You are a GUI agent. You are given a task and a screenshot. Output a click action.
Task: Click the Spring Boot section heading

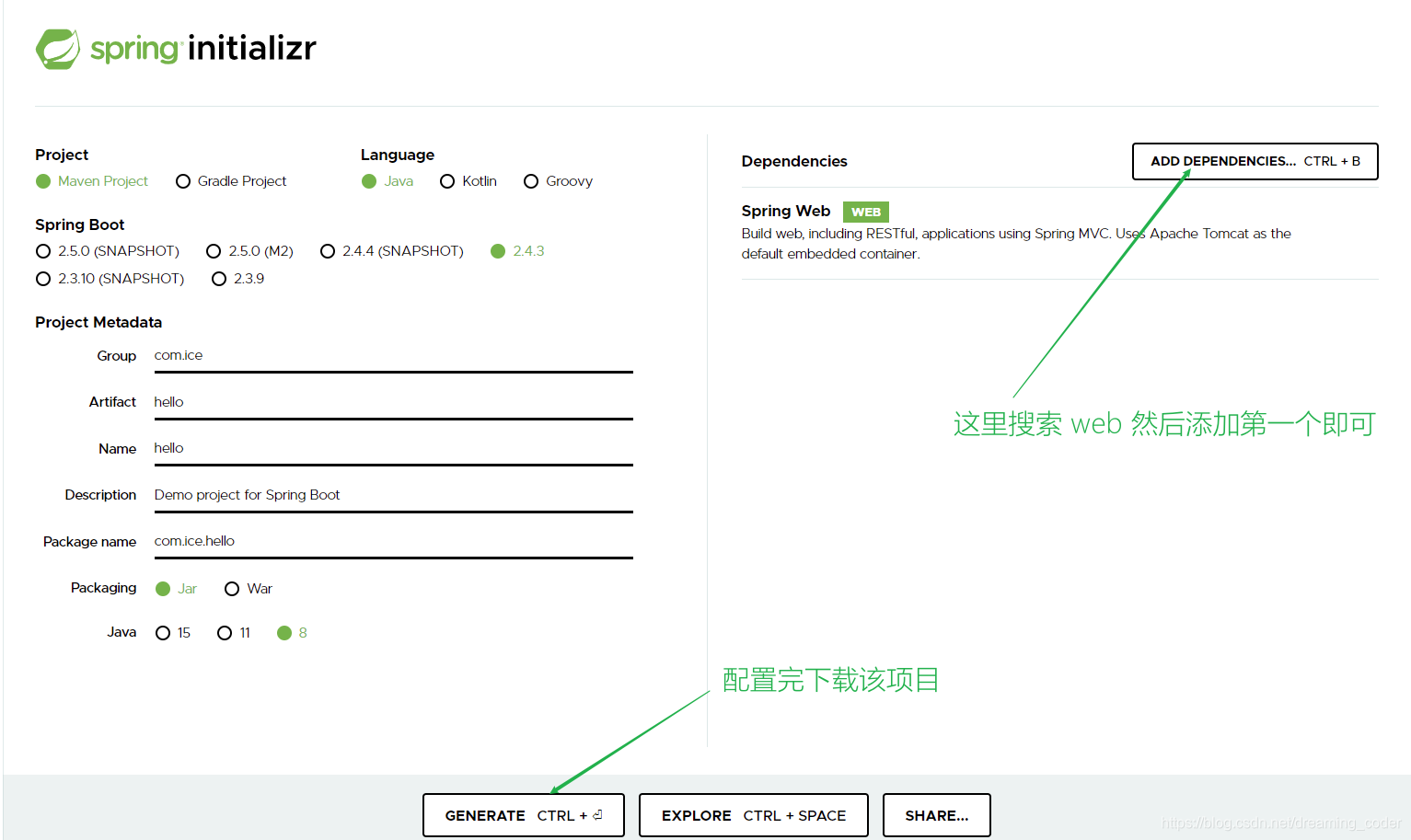[80, 224]
